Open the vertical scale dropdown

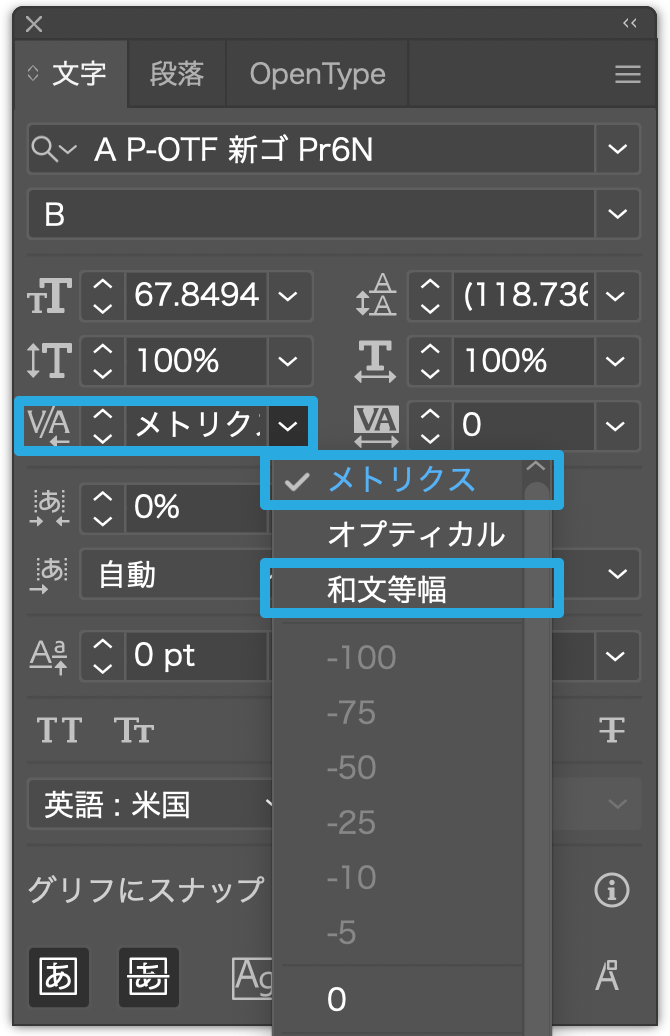click(288, 361)
